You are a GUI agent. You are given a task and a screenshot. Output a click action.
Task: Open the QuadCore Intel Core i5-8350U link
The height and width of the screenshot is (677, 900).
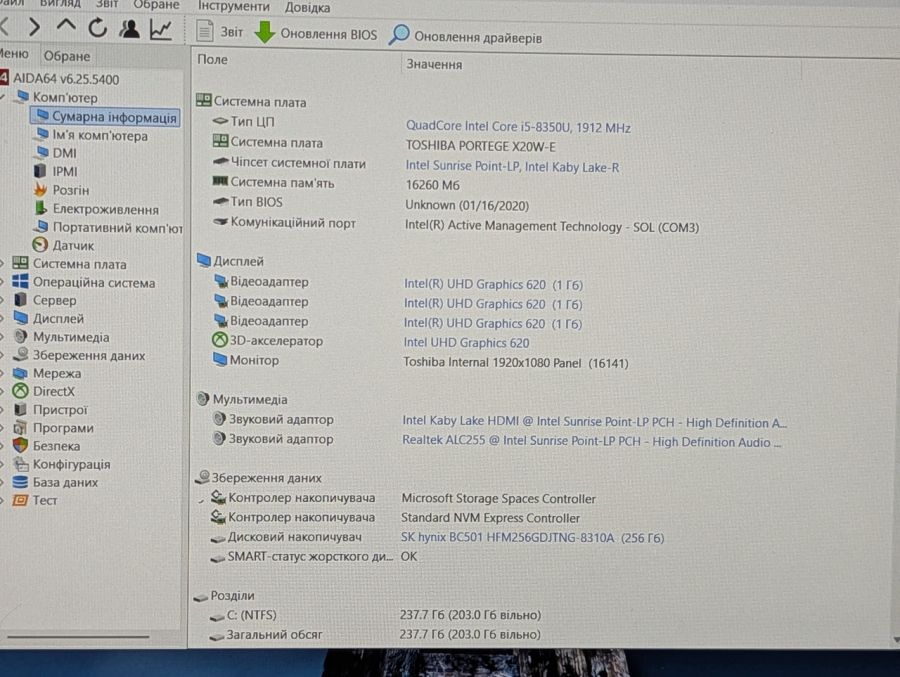pos(518,127)
